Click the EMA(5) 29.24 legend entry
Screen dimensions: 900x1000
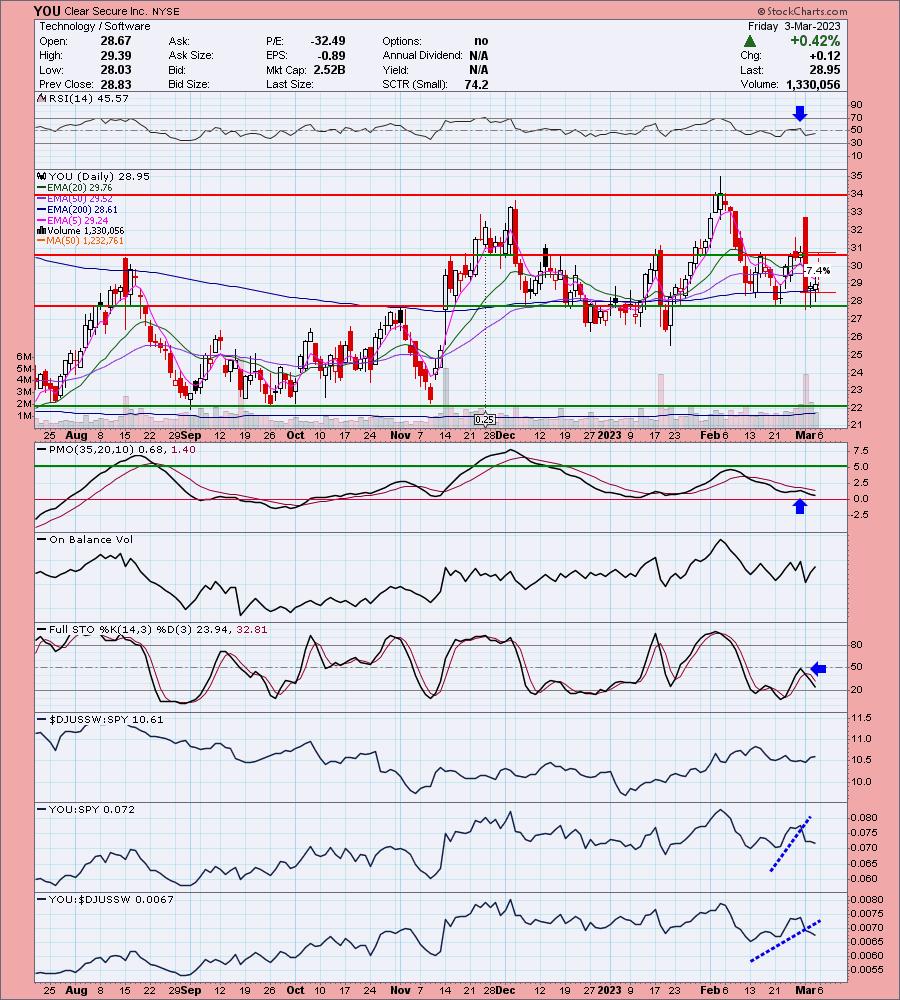(77, 220)
